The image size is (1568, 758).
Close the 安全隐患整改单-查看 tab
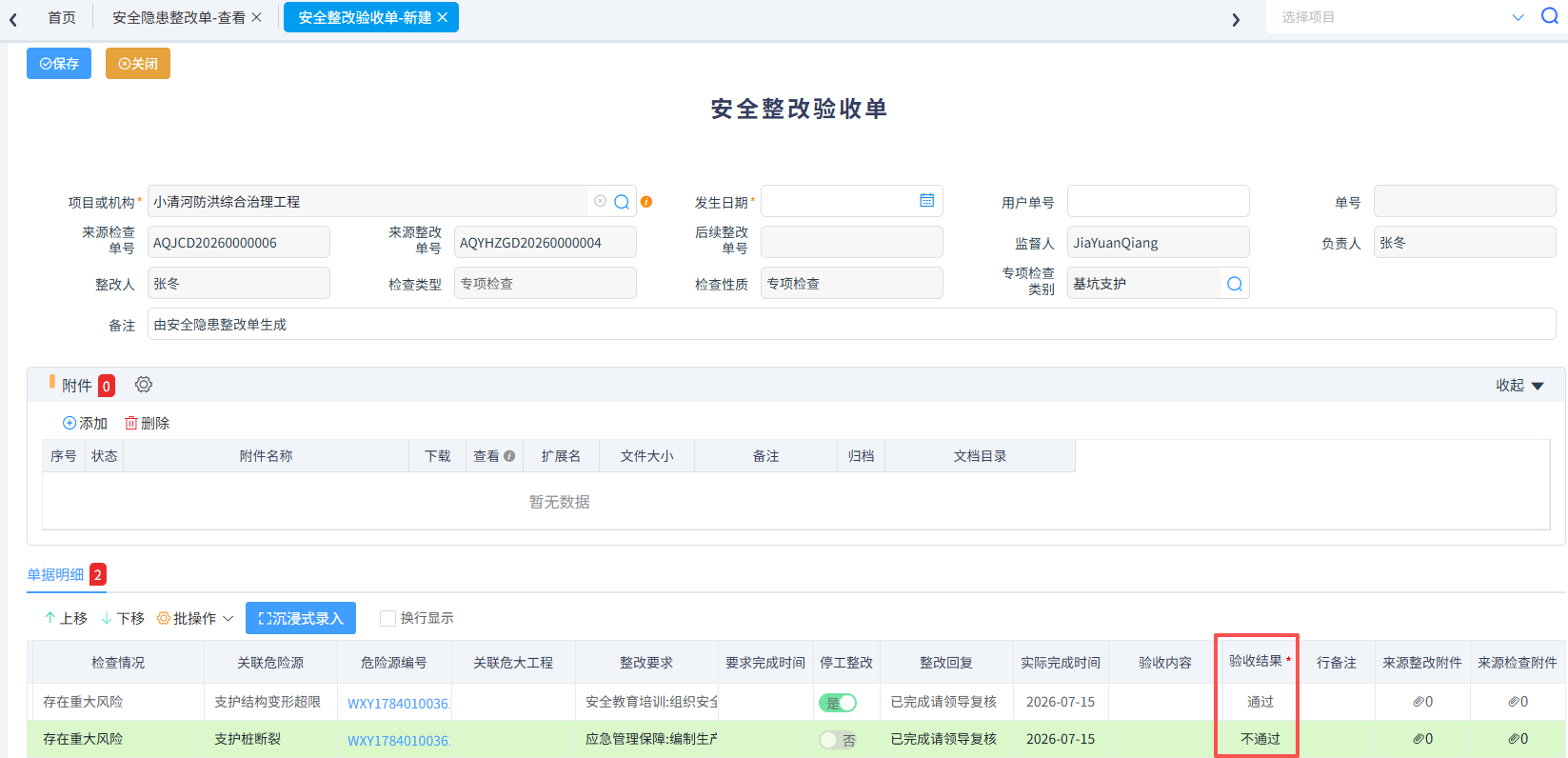click(x=256, y=17)
